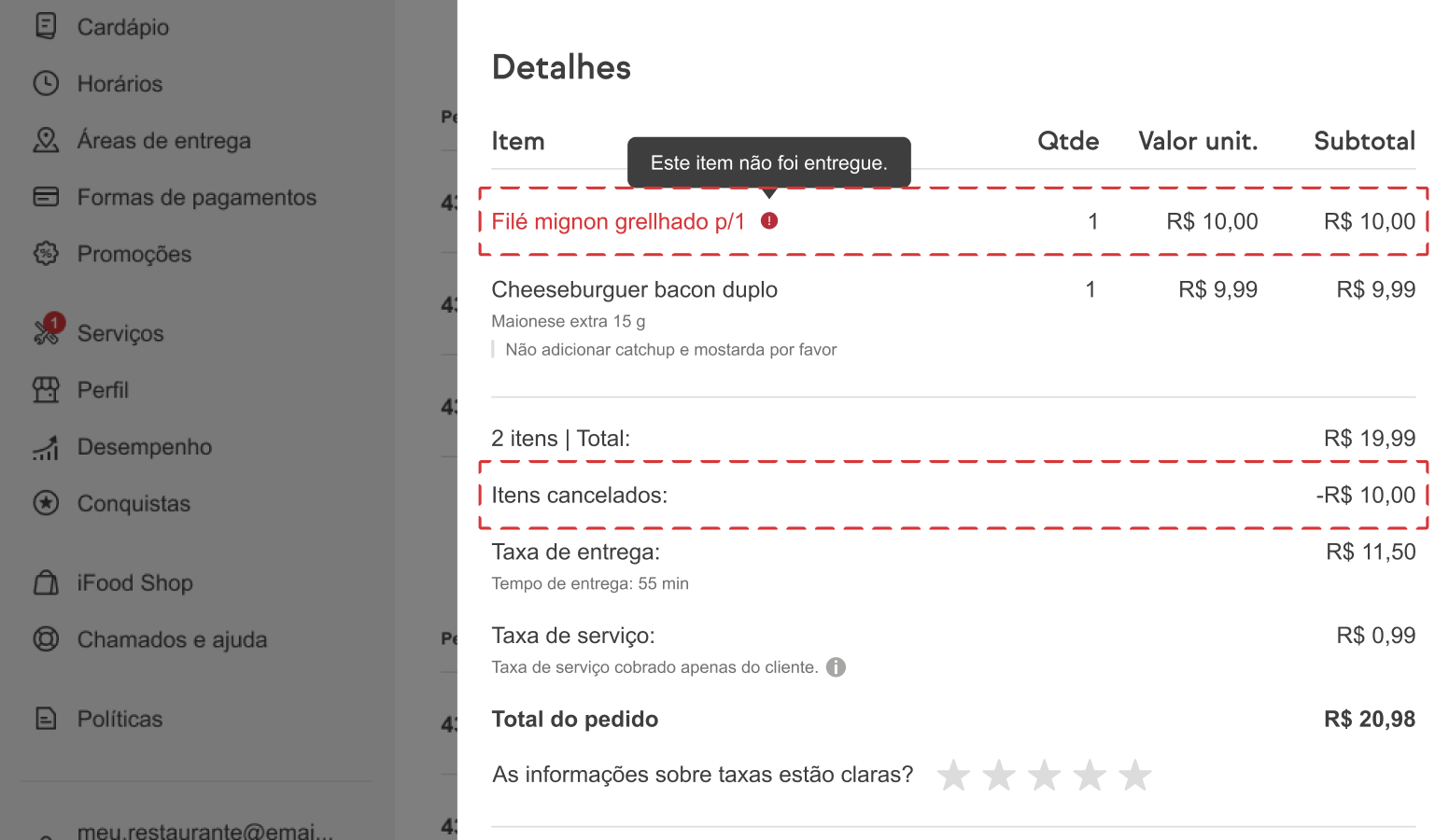The width and height of the screenshot is (1449, 840).
Task: Open the Serviços menu item
Action: [120, 333]
